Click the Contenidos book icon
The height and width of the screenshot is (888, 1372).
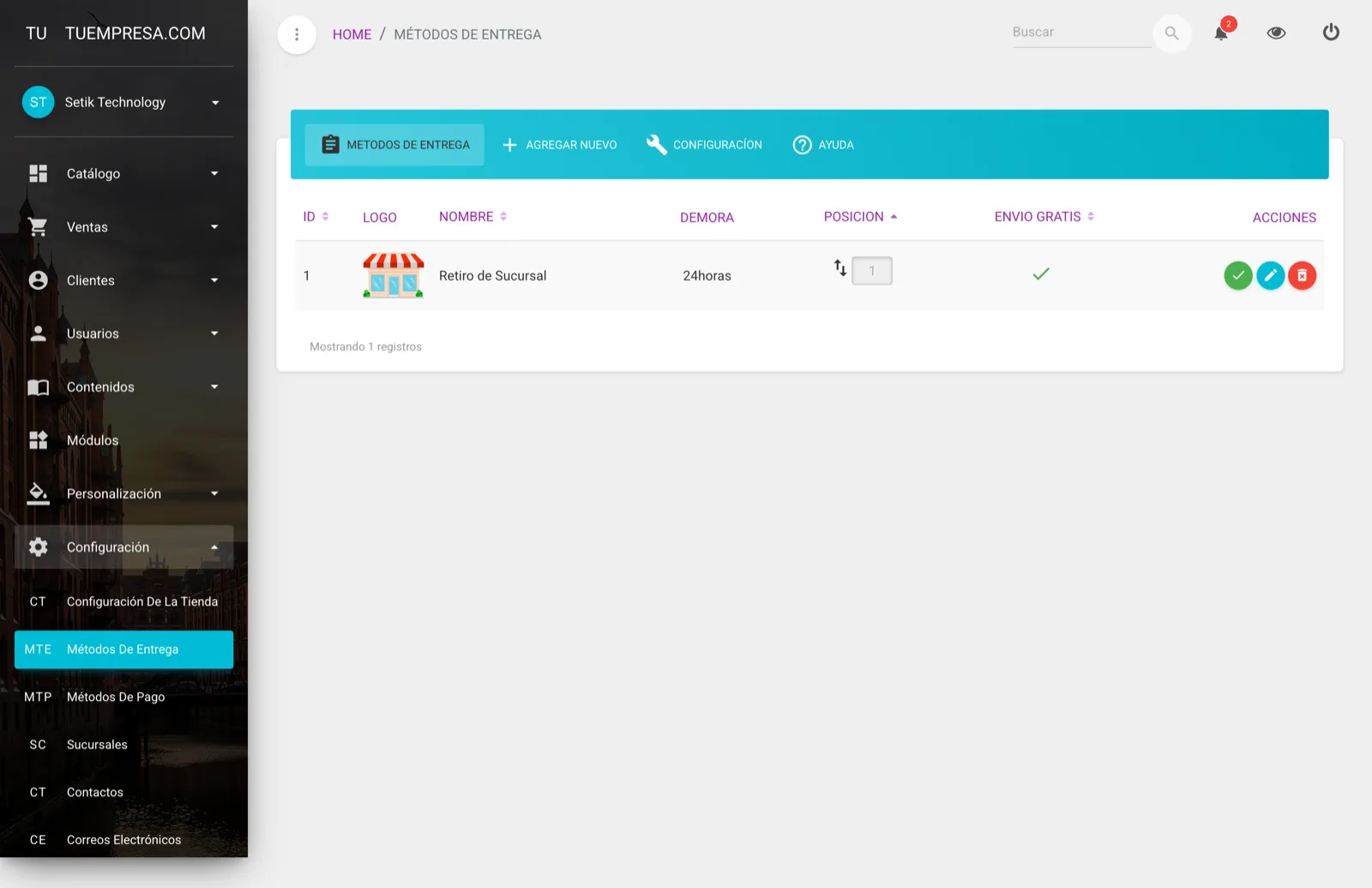(x=39, y=387)
